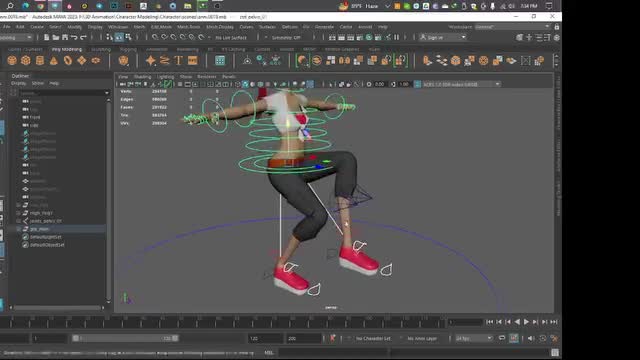
Task: Click the Pause rendering toolbar icon
Action: (396, 38)
